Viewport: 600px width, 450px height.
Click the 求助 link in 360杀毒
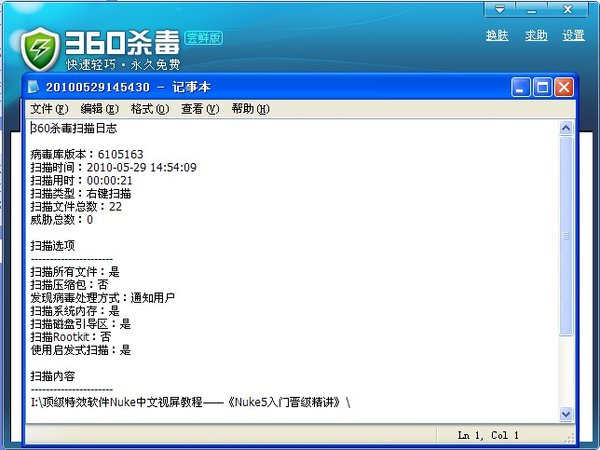pyautogui.click(x=536, y=36)
